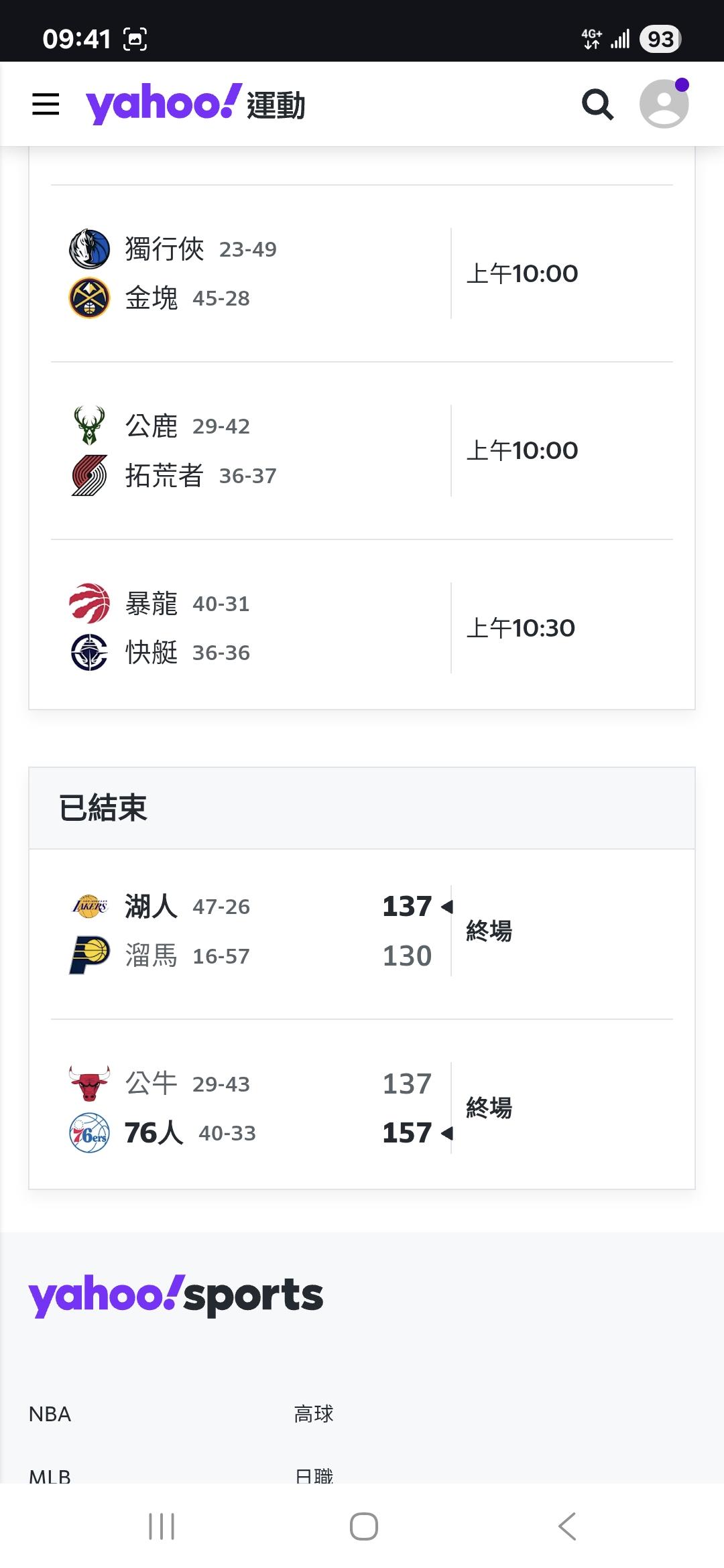Open the hamburger menu
Screen dimensions: 724x1568
[46, 105]
